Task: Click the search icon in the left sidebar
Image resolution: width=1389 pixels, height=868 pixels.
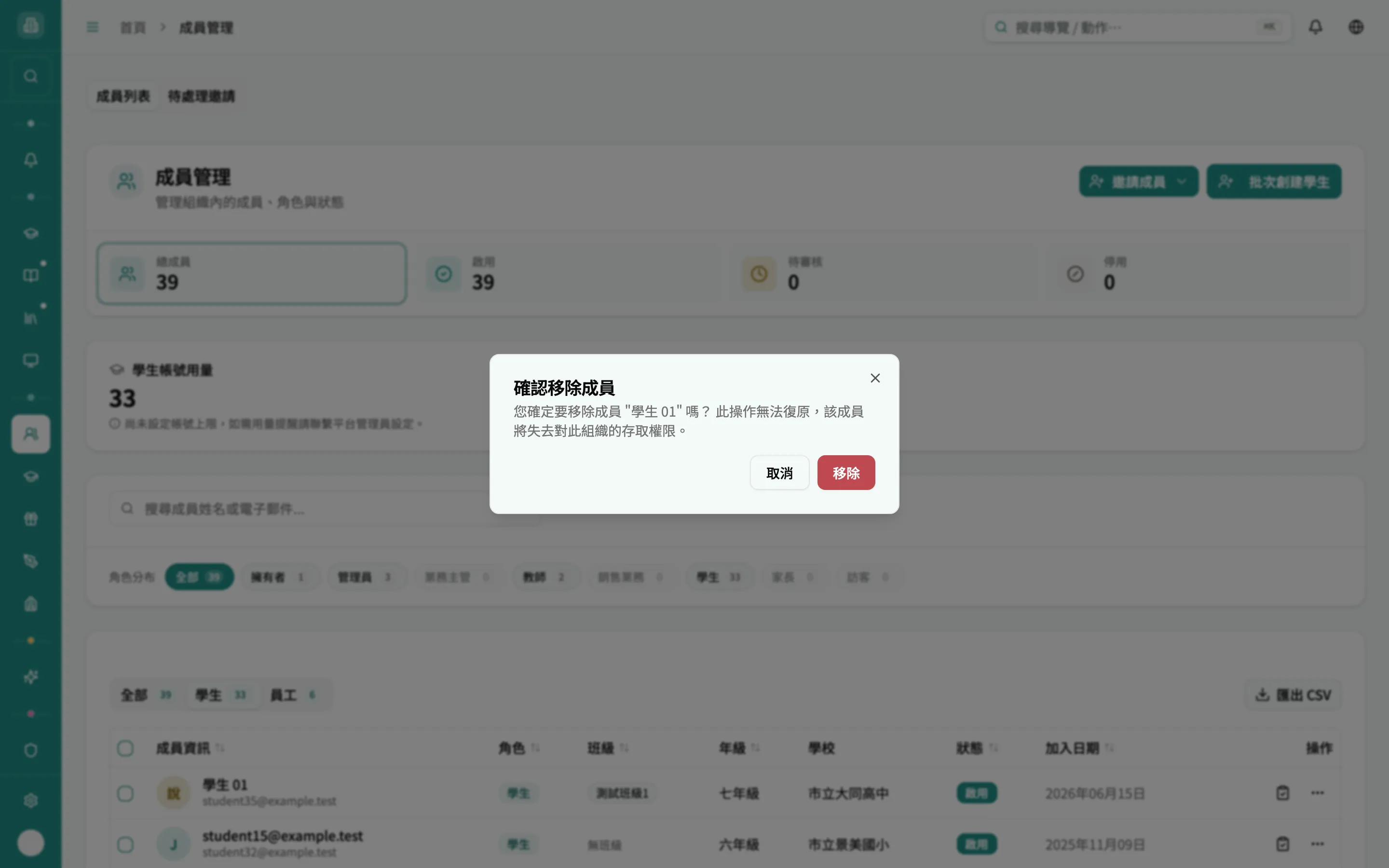Action: click(30, 76)
